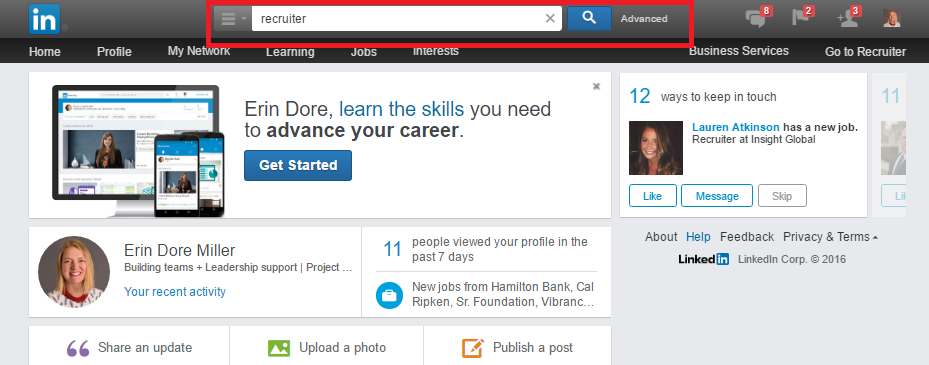
Task: Open Lauren Atkinson's profile link
Action: pos(735,127)
